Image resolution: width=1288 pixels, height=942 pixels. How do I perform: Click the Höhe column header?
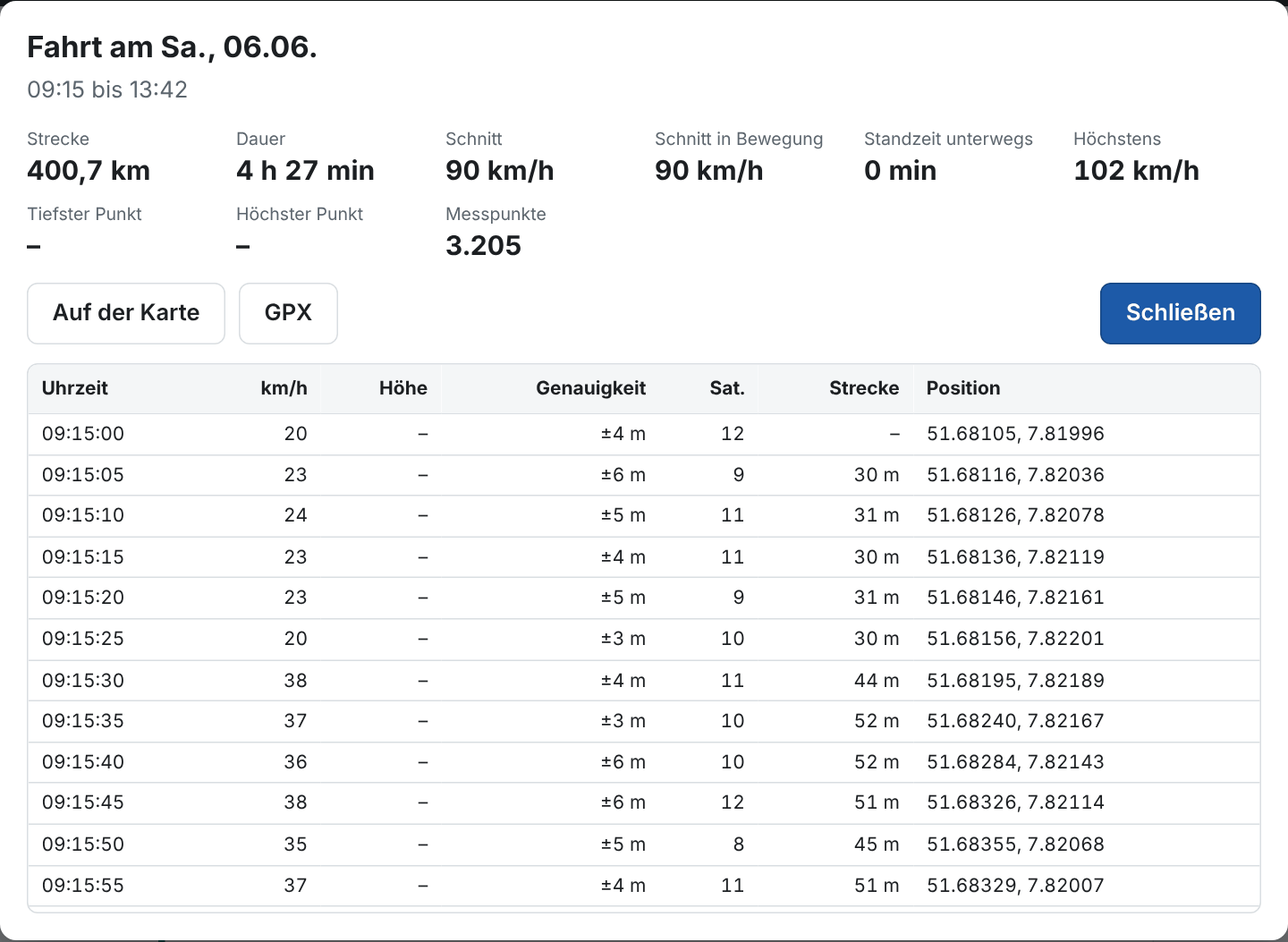point(403,388)
